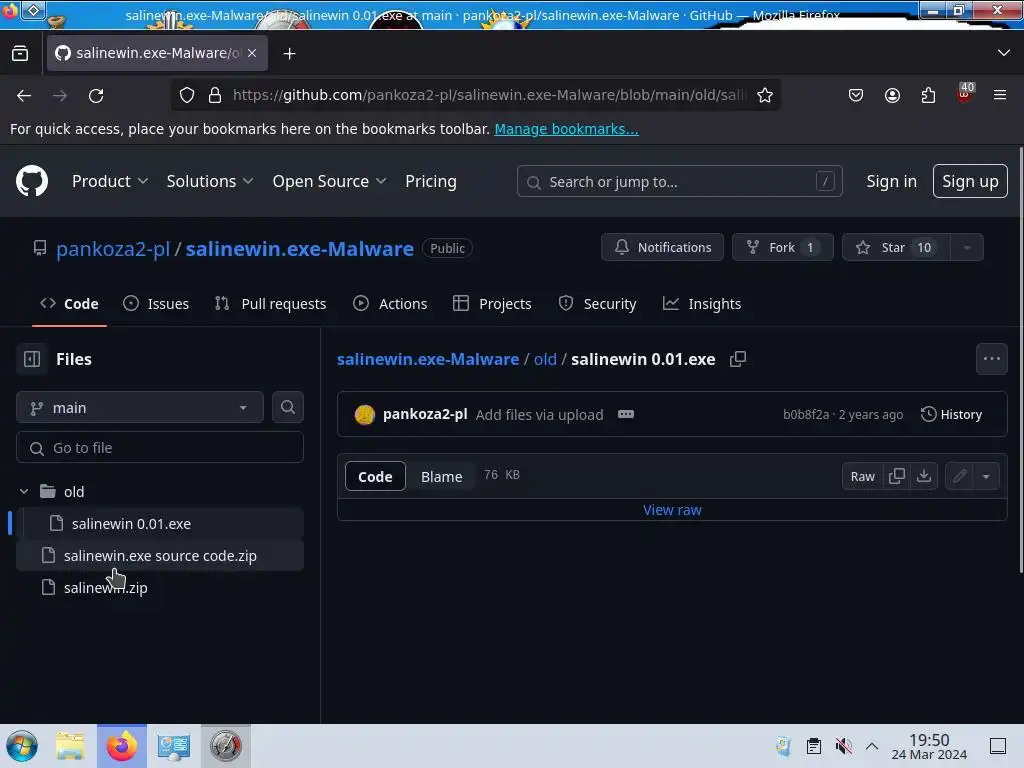Open the uBlock extension icon showing 40
Screen dimensions: 1024x768
coord(965,93)
